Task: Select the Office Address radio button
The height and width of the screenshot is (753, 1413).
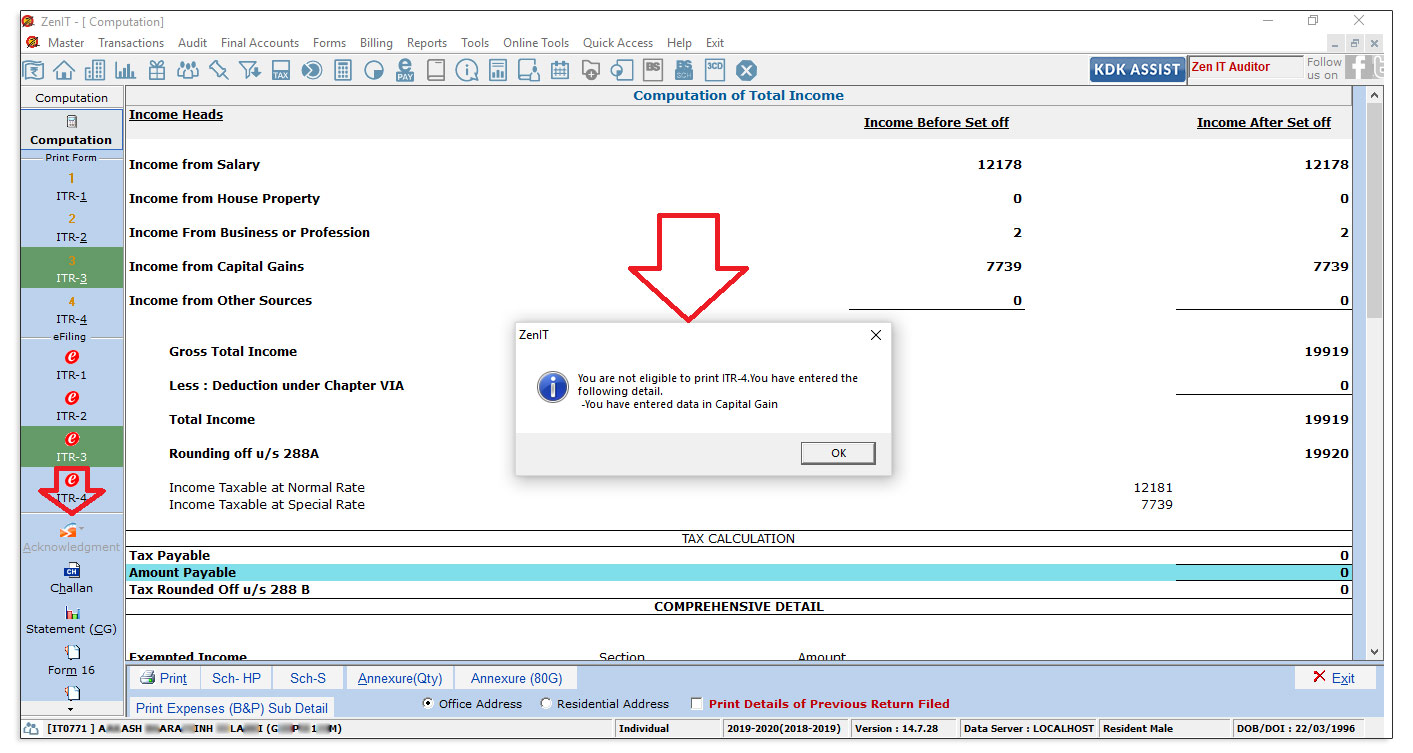Action: click(x=429, y=704)
